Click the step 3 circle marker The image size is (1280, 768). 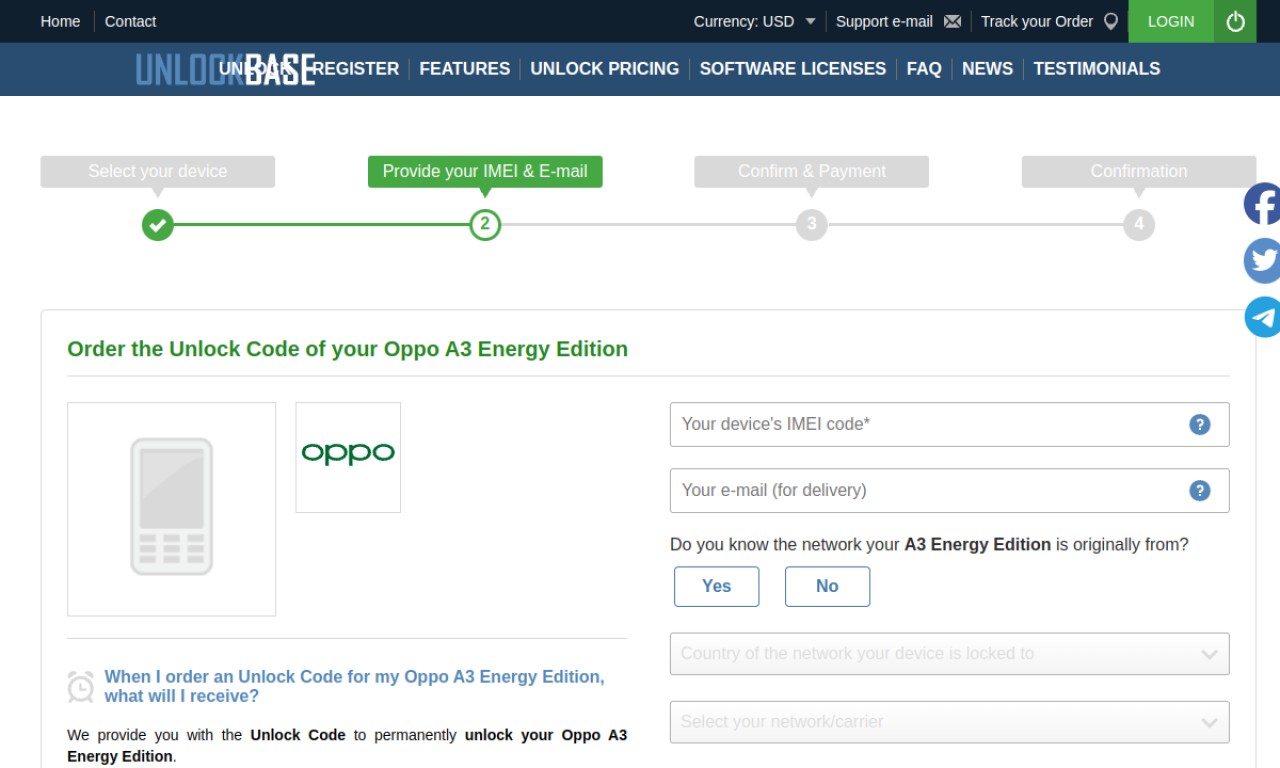[812, 224]
